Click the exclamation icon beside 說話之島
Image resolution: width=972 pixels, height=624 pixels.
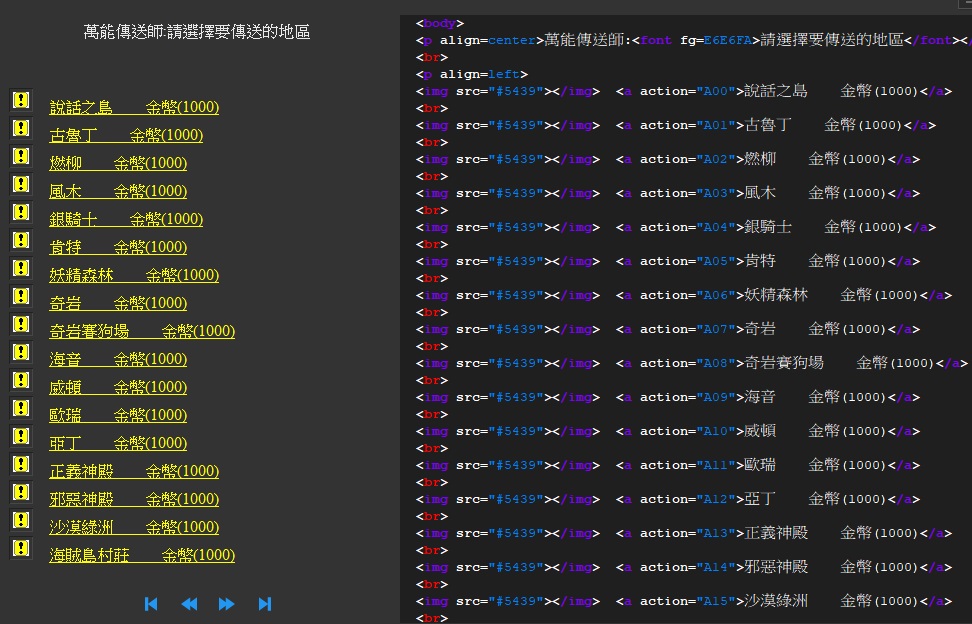pos(21,100)
